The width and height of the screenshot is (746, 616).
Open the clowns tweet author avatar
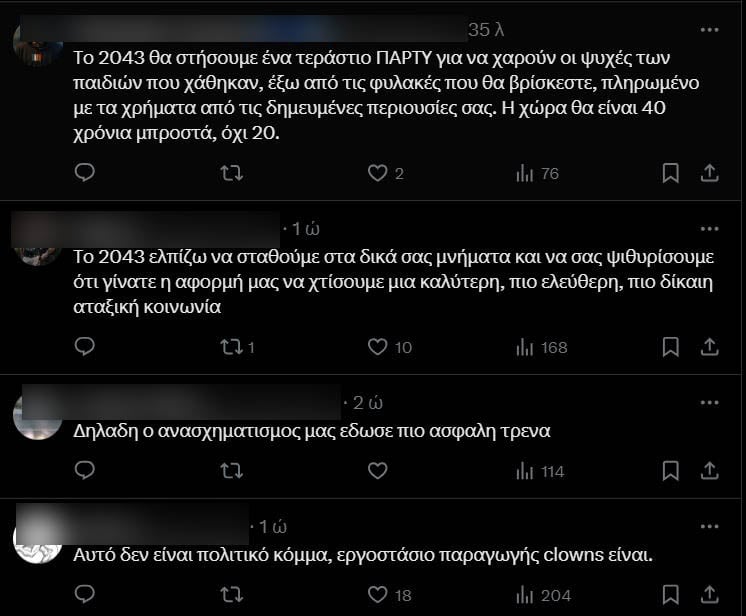[x=38, y=541]
